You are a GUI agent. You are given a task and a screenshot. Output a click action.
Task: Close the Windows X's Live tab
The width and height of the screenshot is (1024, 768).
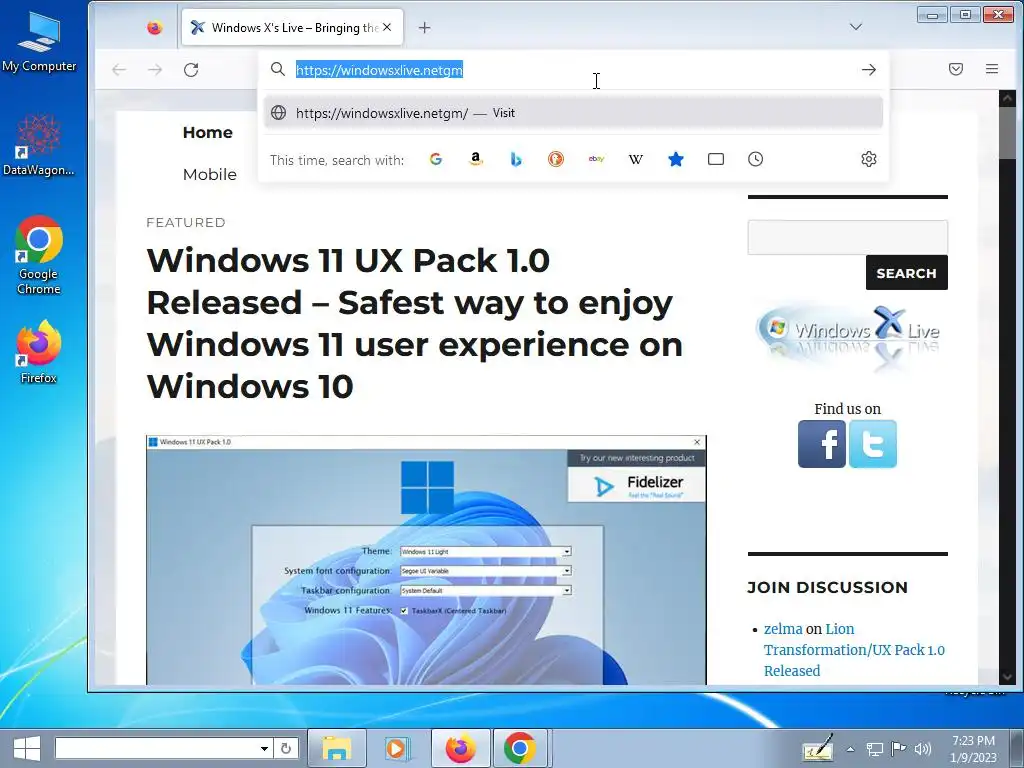point(387,27)
